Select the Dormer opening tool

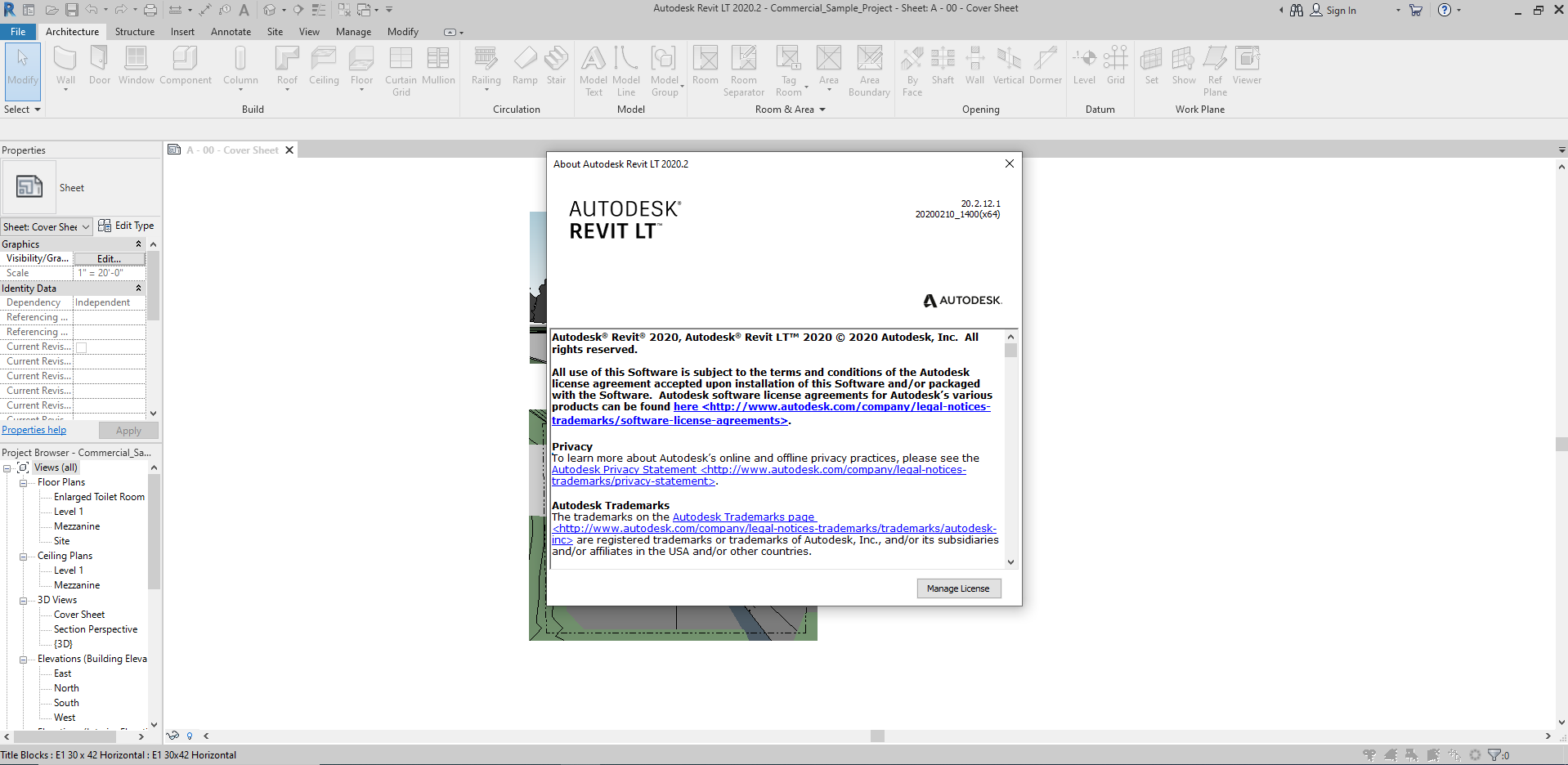[1046, 65]
